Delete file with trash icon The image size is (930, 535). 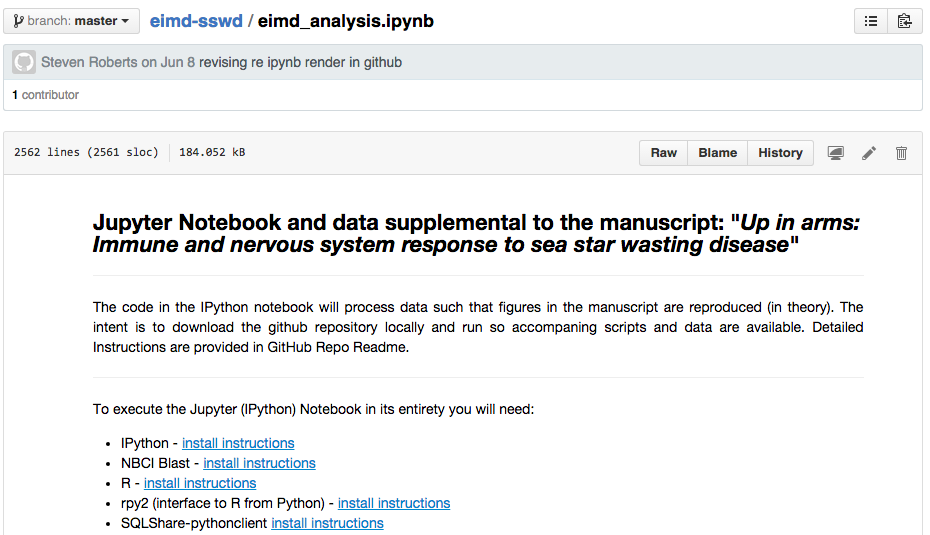[902, 153]
